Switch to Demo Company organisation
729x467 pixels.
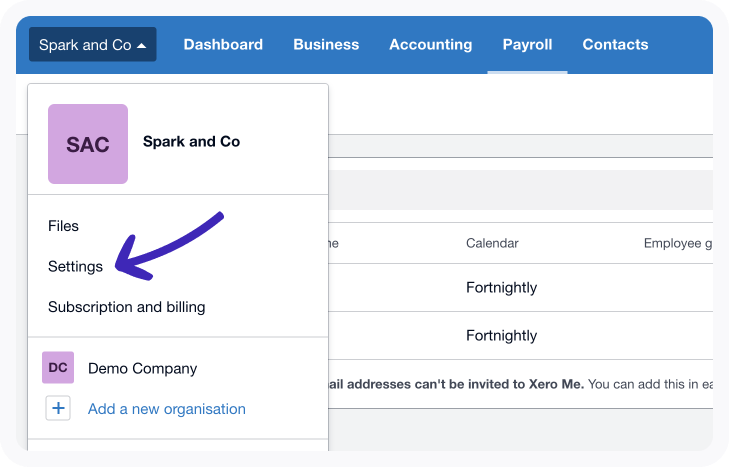click(142, 368)
